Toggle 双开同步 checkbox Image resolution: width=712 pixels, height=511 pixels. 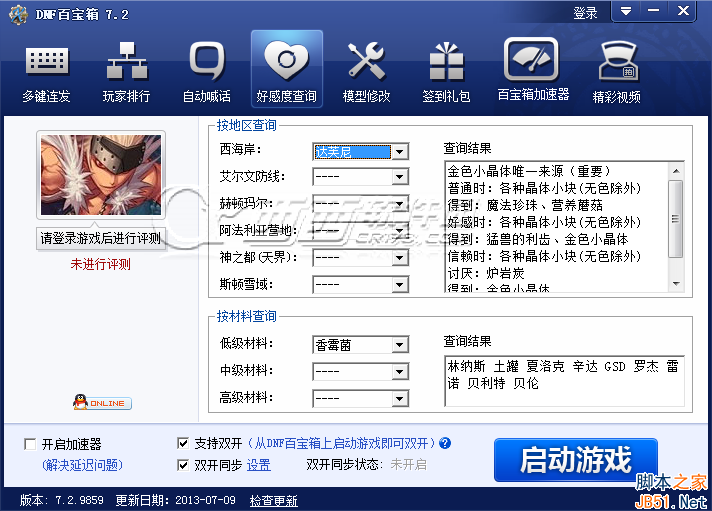pyautogui.click(x=183, y=465)
